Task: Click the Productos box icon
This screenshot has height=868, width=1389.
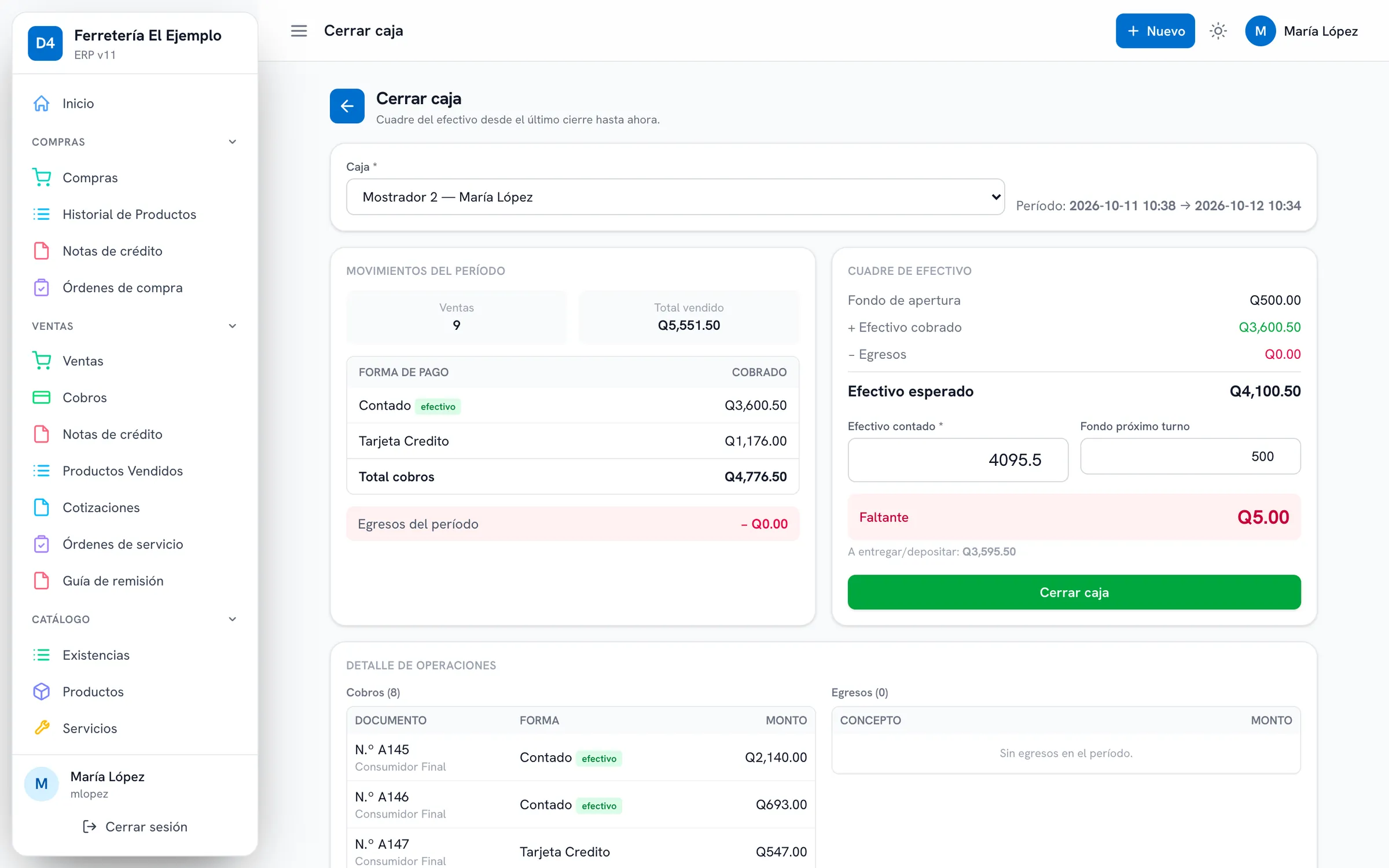Action: coord(42,692)
